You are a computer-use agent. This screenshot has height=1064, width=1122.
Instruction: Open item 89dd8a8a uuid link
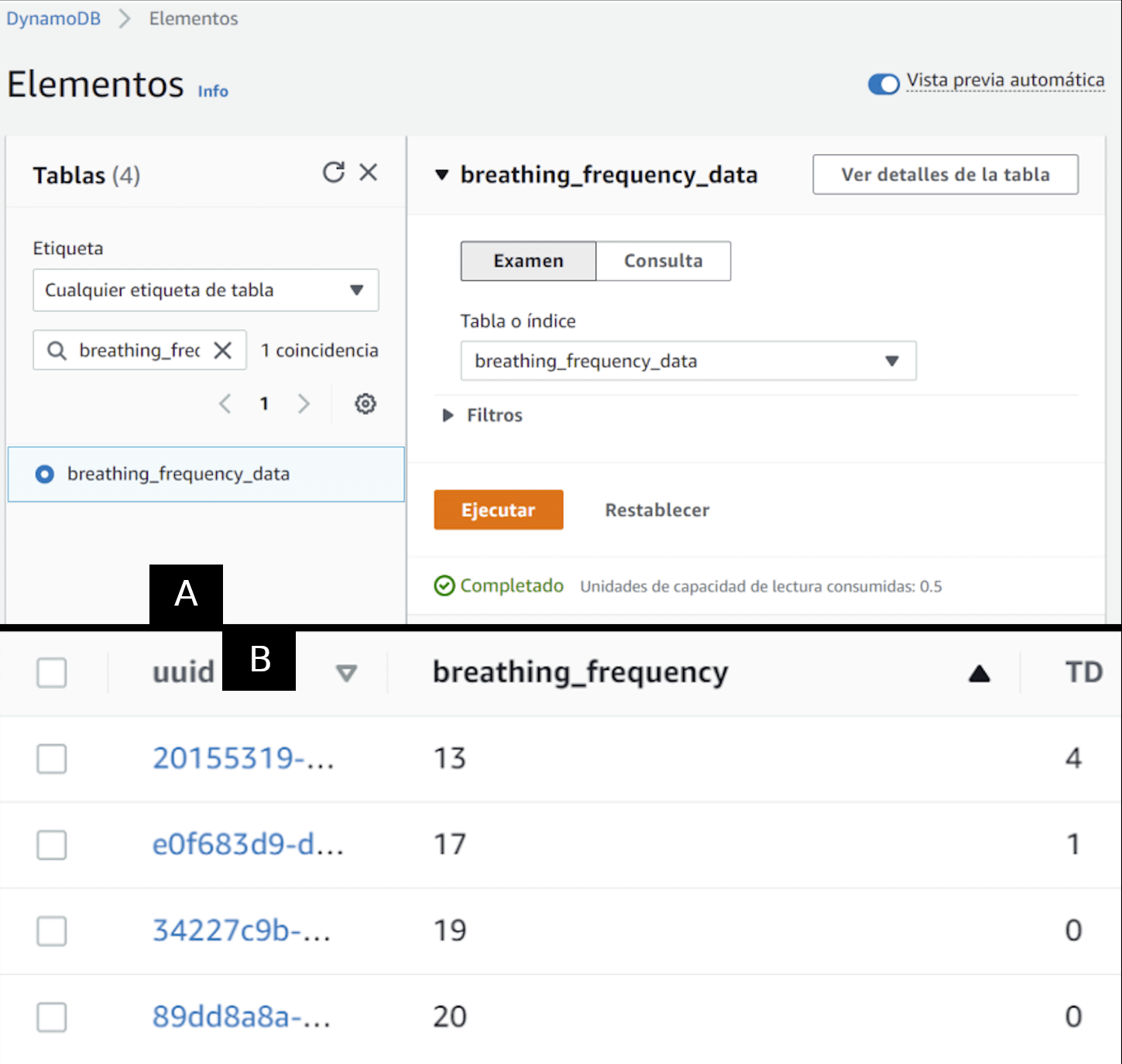point(242,1016)
